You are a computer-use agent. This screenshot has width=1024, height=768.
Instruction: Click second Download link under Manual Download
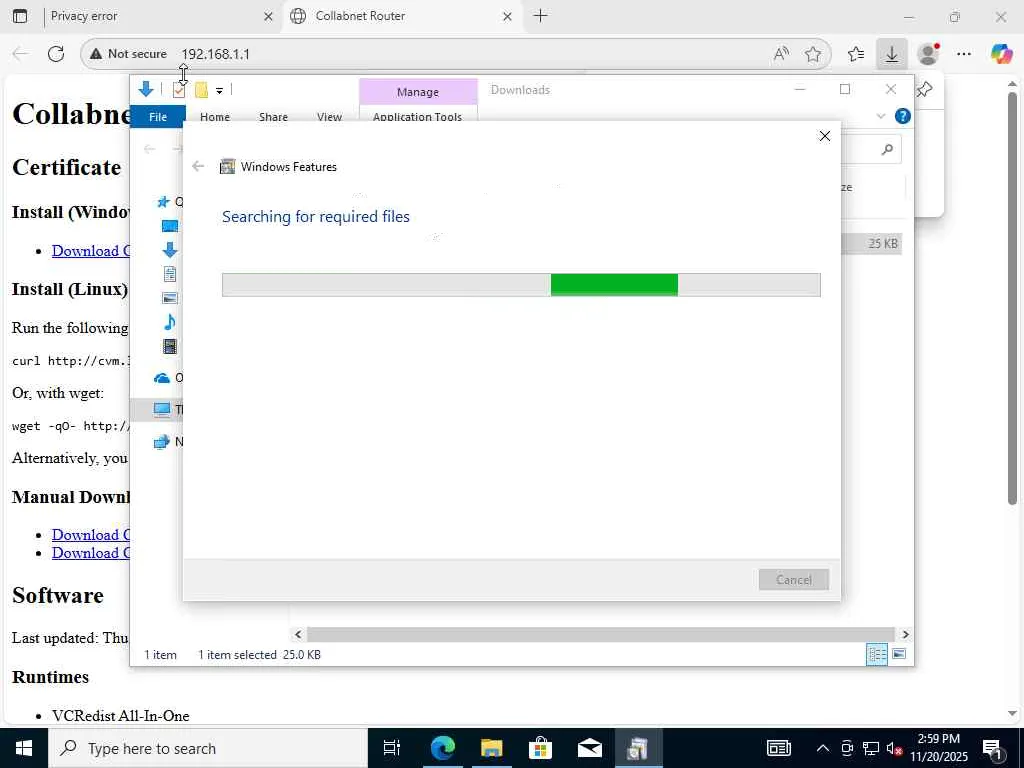coord(90,552)
